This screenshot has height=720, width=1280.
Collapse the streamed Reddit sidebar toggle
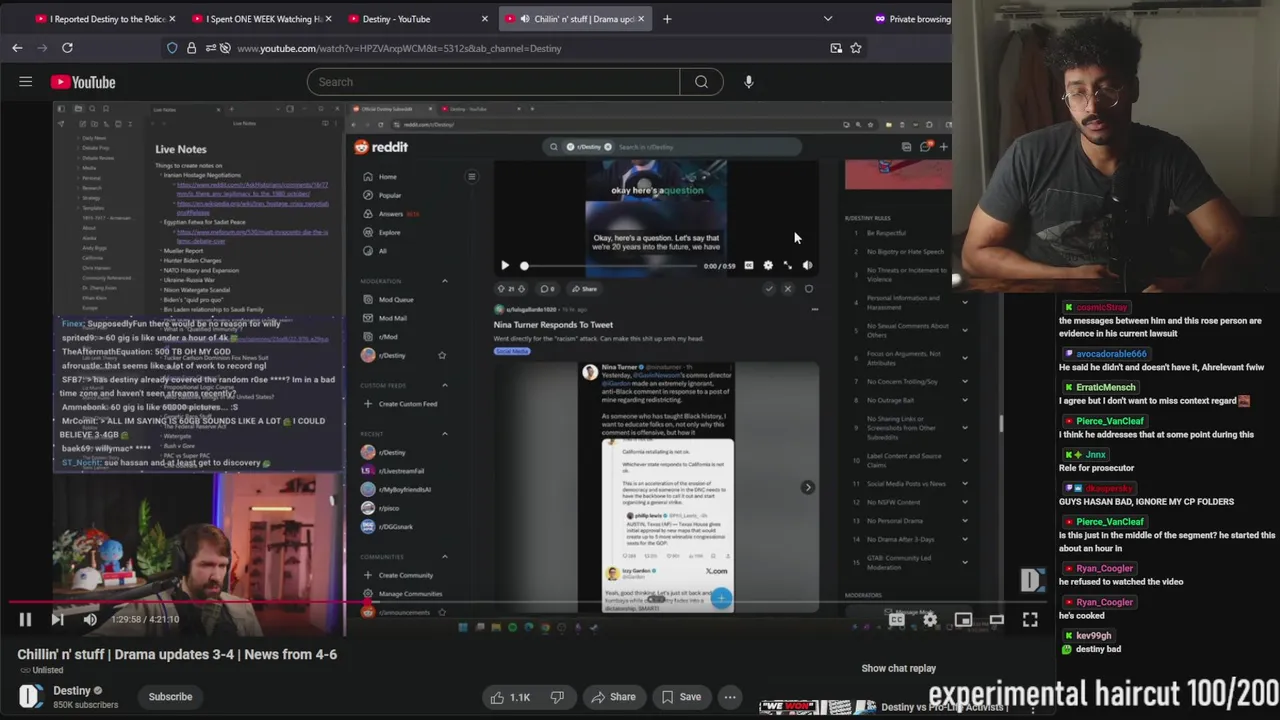(472, 177)
